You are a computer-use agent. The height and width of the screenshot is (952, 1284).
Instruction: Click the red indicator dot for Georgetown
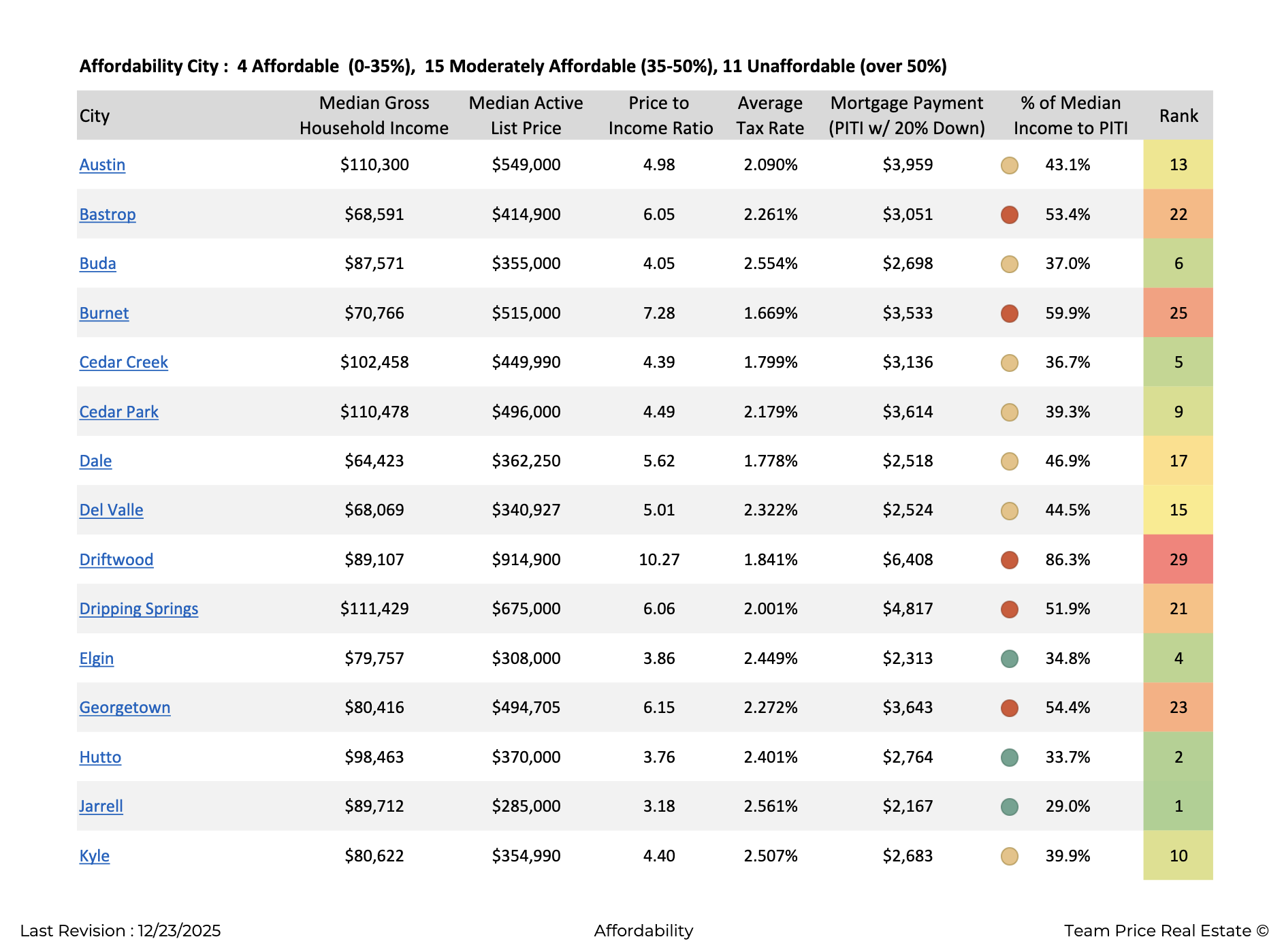(1009, 708)
